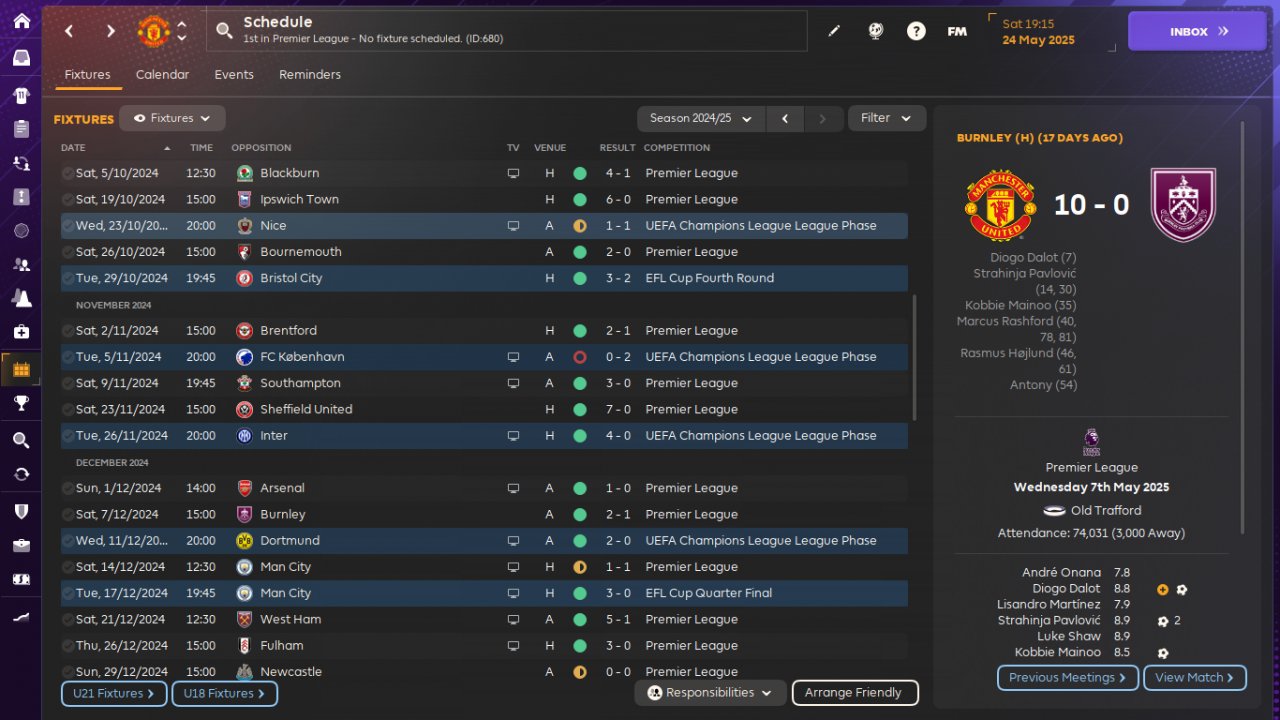
Task: Open the help question mark icon
Action: click(x=916, y=31)
